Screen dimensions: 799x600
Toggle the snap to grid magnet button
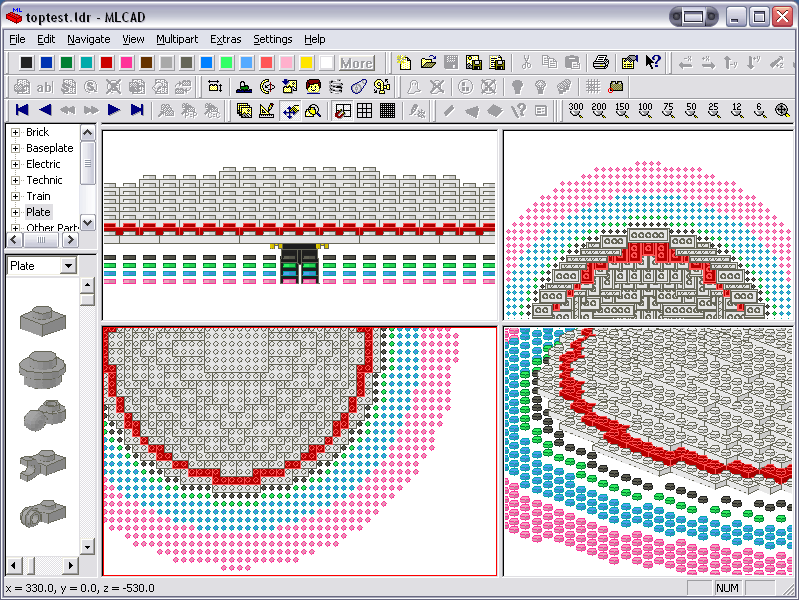click(x=342, y=111)
